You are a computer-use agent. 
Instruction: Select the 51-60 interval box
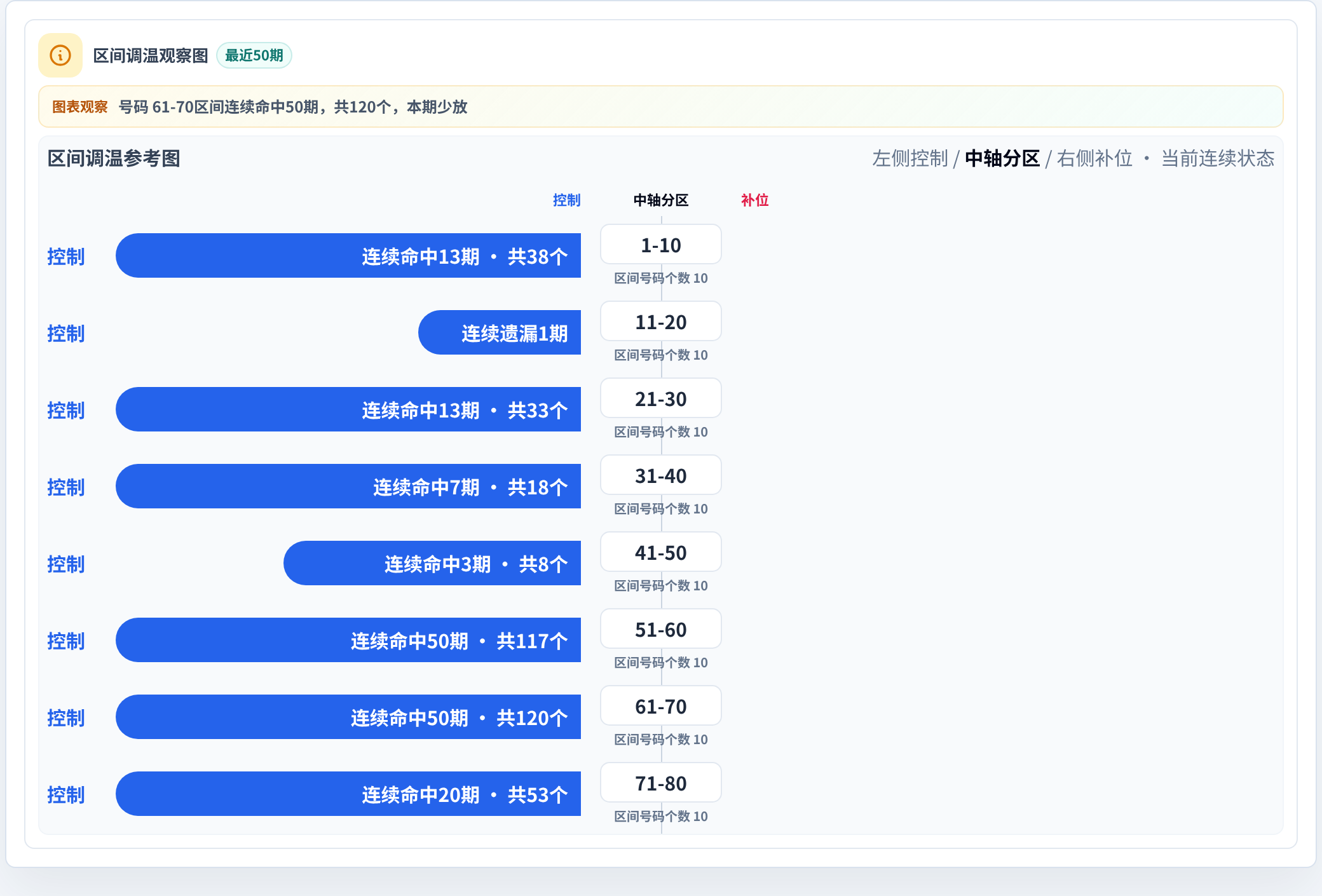[661, 629]
